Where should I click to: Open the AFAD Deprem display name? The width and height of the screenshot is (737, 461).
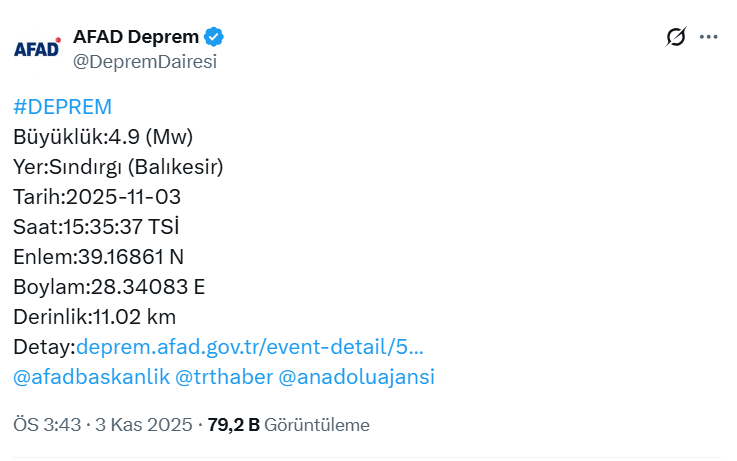click(x=135, y=37)
